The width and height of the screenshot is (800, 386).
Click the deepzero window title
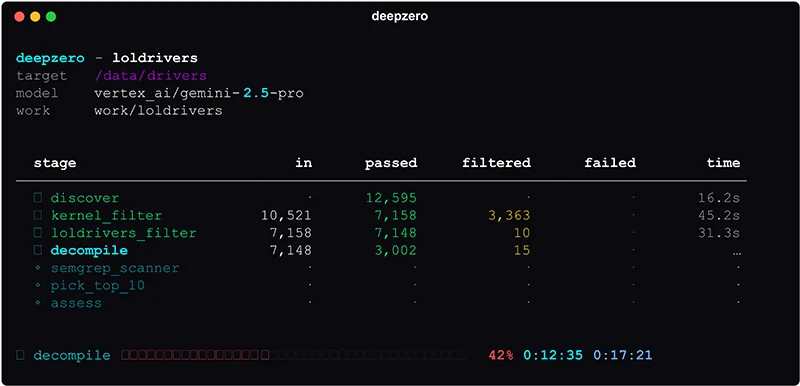point(399,16)
